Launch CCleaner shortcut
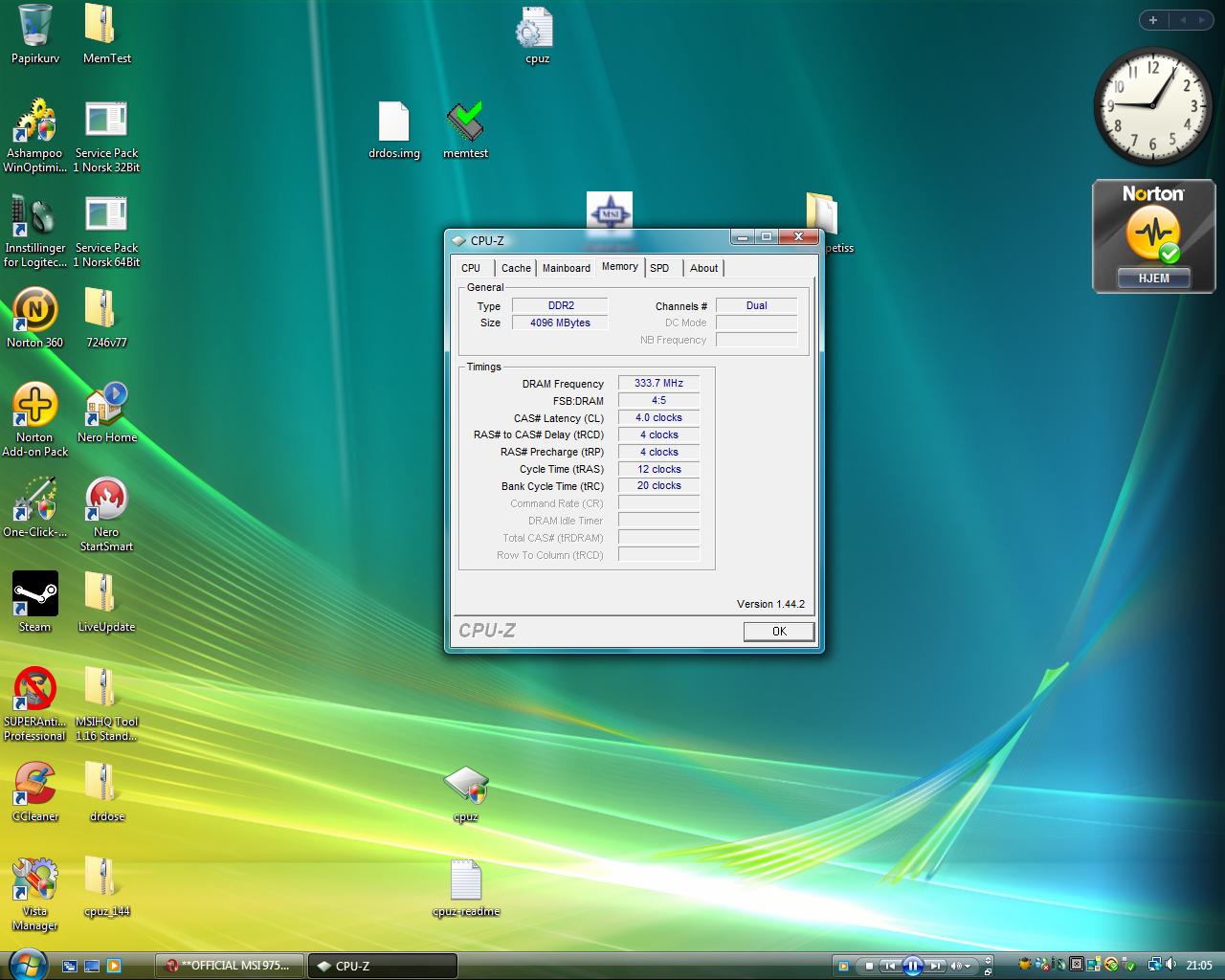Viewport: 1225px width, 980px height. click(x=34, y=791)
